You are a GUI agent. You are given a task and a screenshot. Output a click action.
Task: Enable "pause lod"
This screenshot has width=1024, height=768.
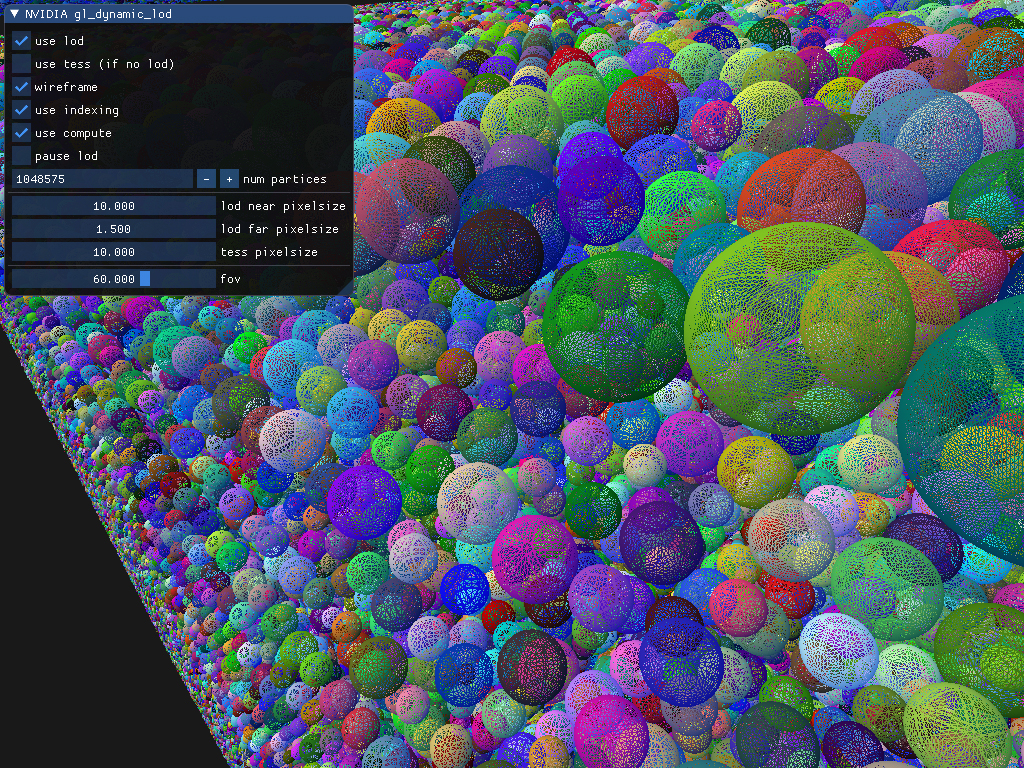pos(20,155)
